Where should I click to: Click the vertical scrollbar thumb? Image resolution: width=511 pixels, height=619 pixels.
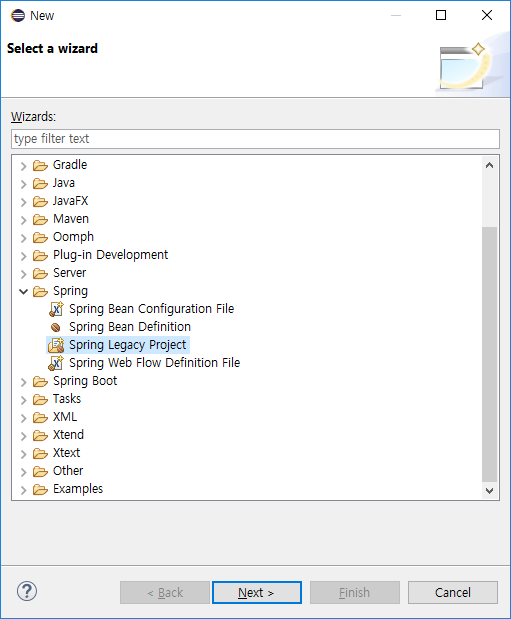(x=490, y=354)
